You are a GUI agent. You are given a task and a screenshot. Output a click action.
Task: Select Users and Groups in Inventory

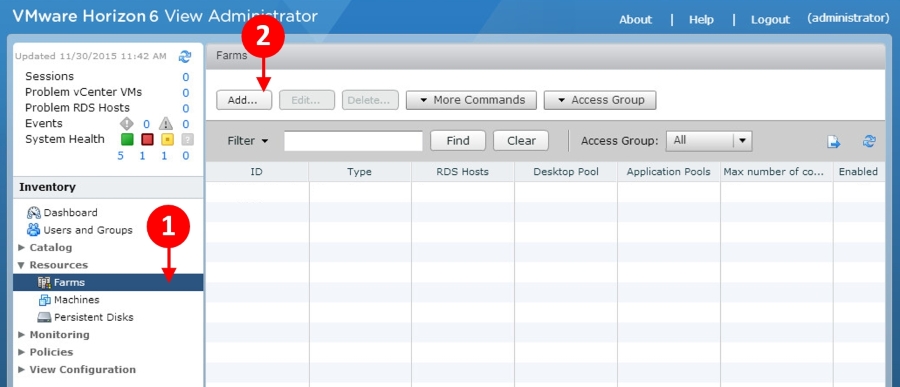pos(88,230)
